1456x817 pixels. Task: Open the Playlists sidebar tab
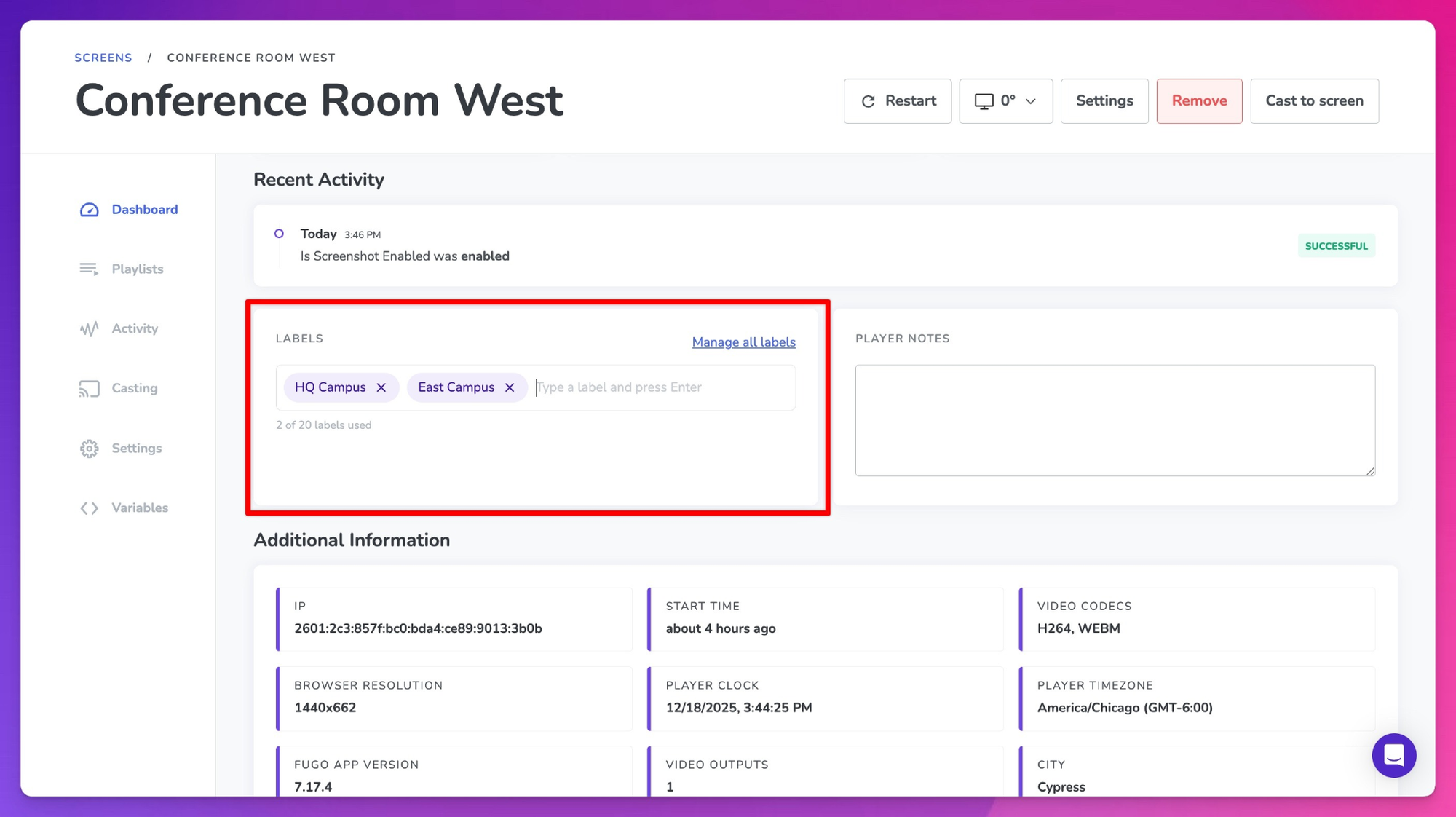[x=137, y=269]
